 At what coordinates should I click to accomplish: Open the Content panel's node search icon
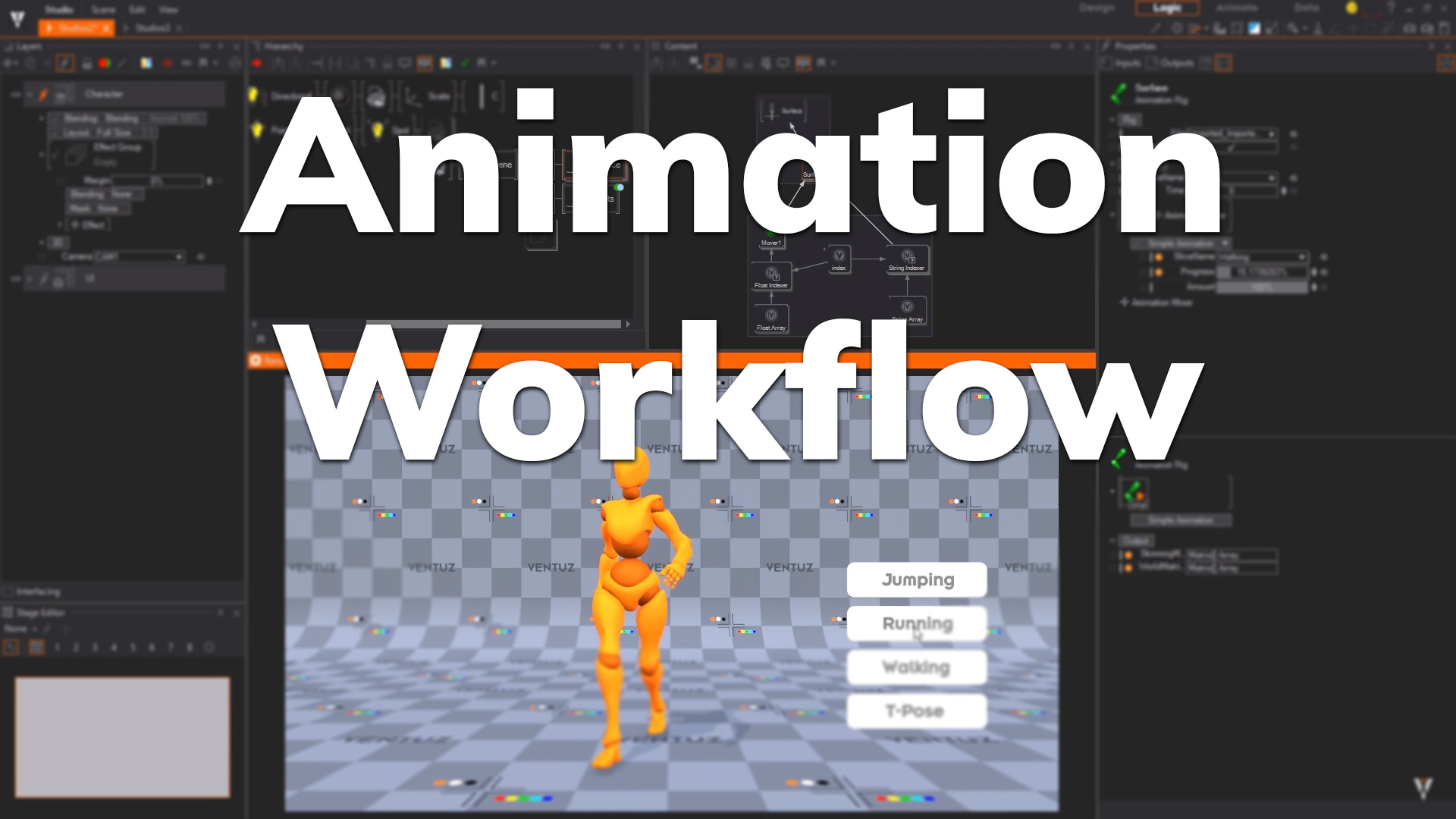(x=695, y=63)
